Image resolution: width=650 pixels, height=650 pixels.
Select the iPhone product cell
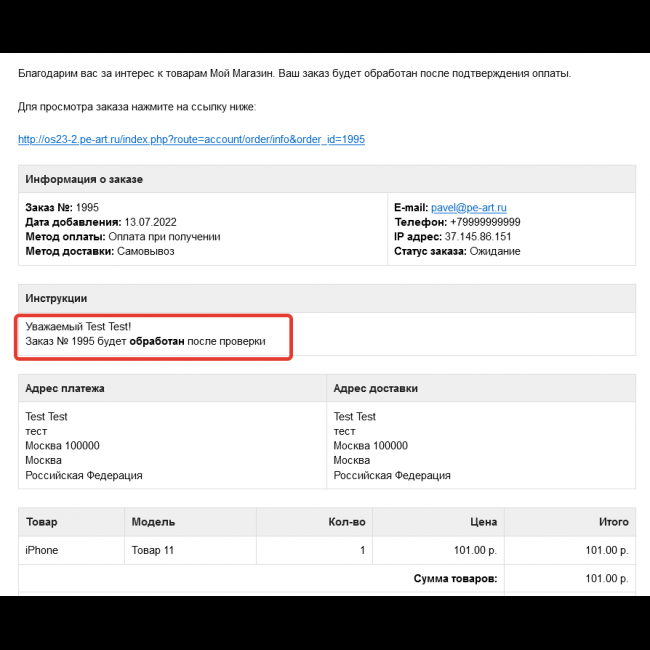(42, 550)
